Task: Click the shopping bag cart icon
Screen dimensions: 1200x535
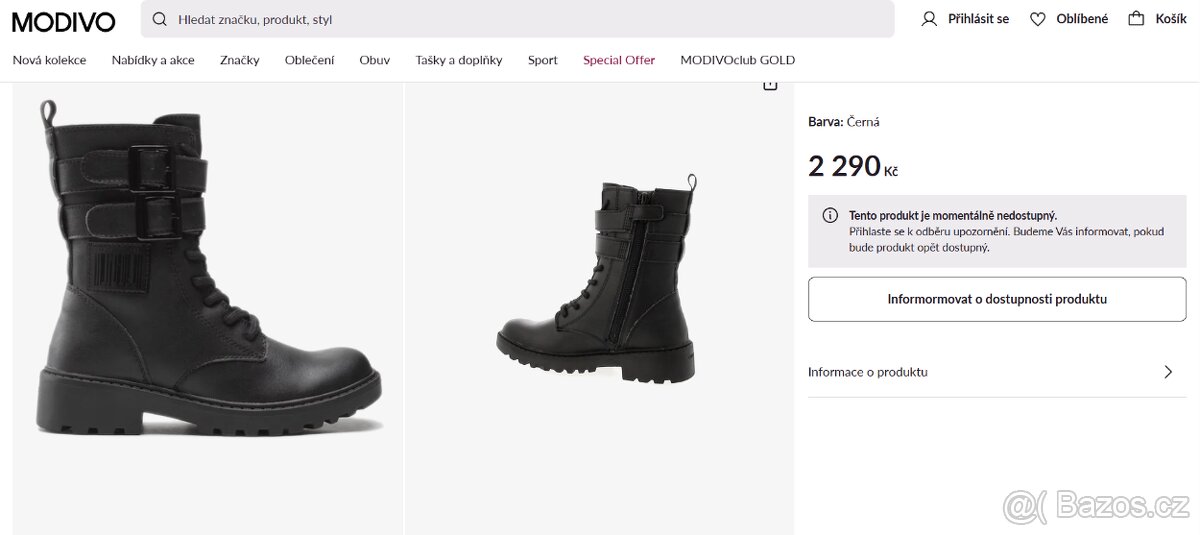Action: point(1136,19)
